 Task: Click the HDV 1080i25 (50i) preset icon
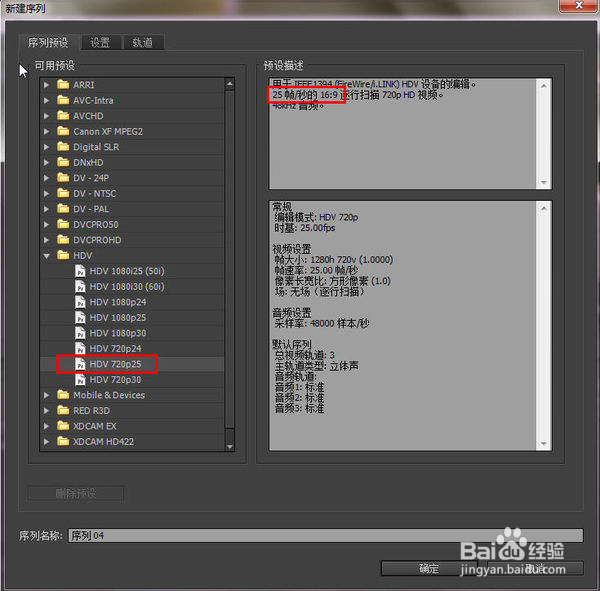81,271
